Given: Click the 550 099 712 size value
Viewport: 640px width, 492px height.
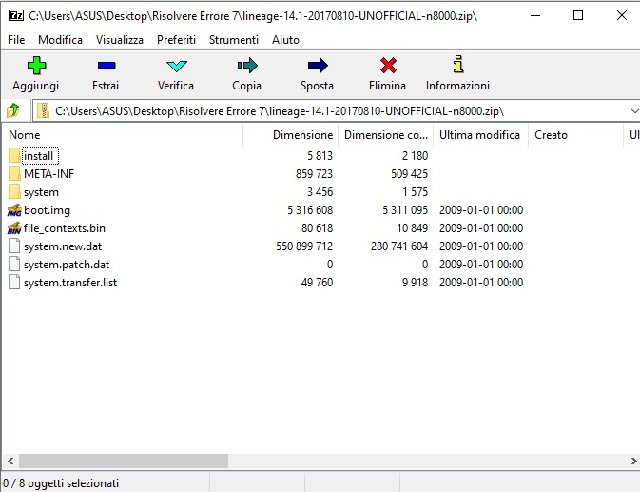Looking at the screenshot, I should [x=304, y=246].
